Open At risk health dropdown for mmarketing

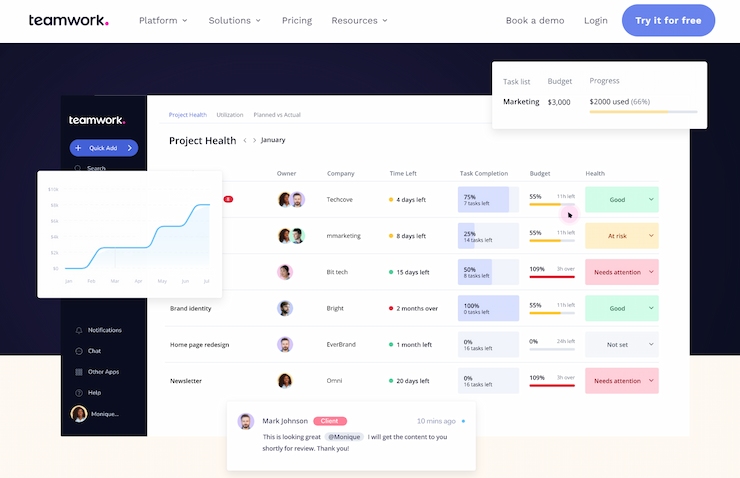(x=622, y=236)
